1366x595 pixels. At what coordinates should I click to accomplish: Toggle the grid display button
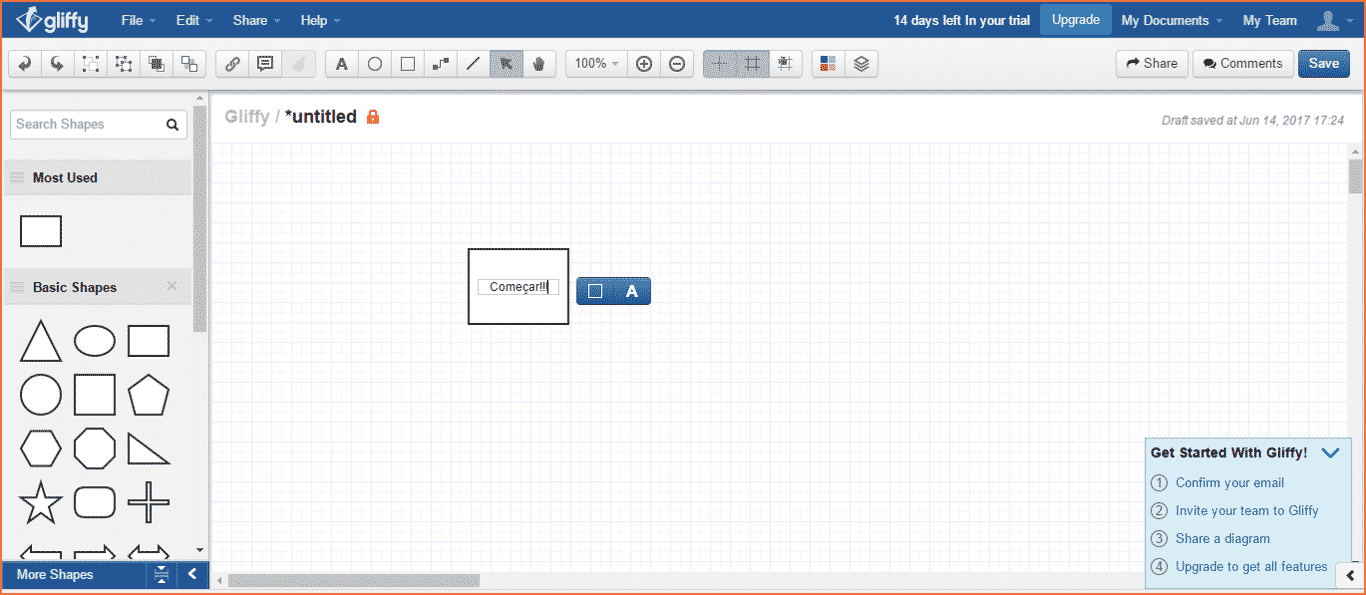pos(753,64)
